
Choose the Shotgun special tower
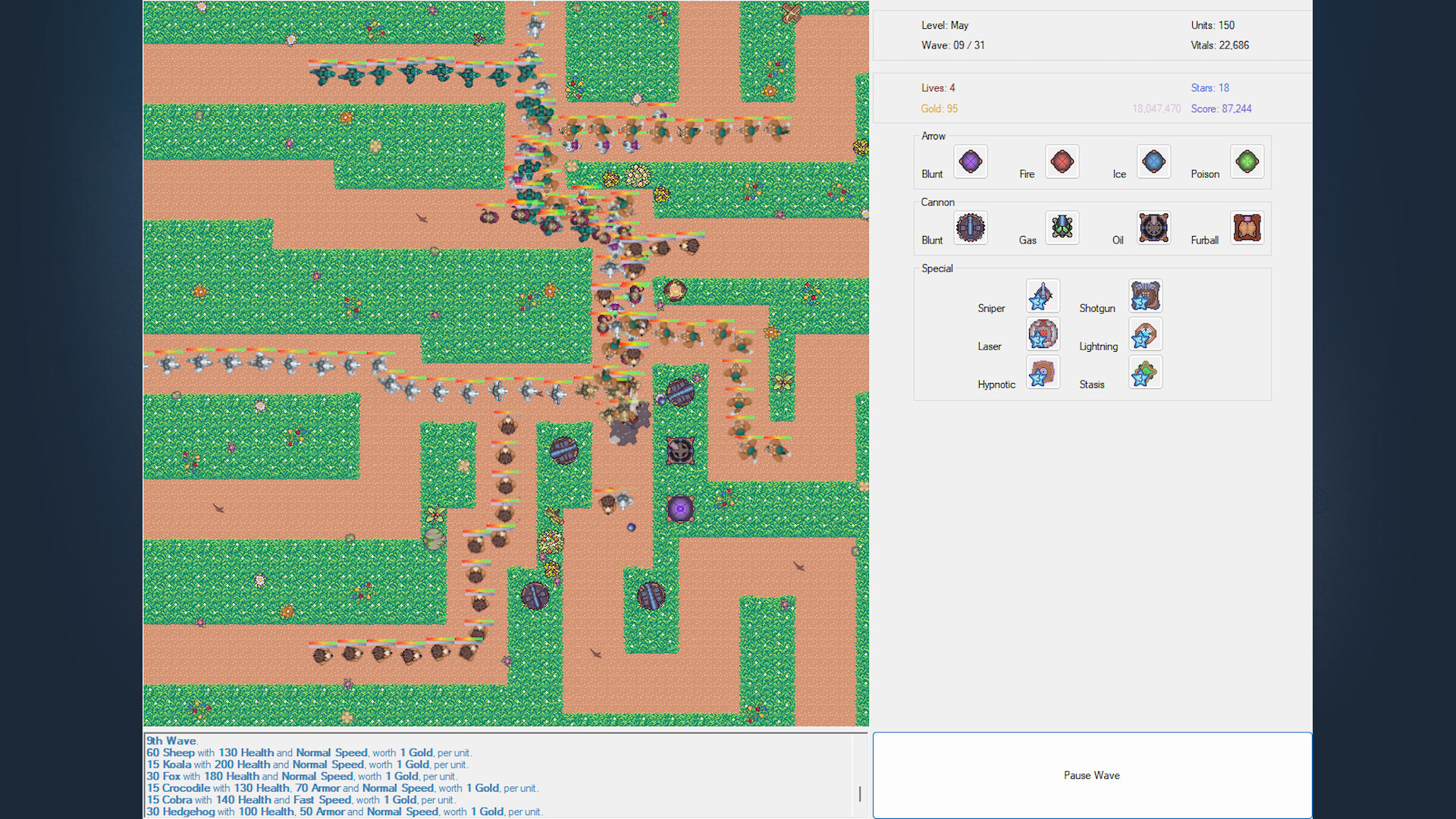tap(1145, 296)
